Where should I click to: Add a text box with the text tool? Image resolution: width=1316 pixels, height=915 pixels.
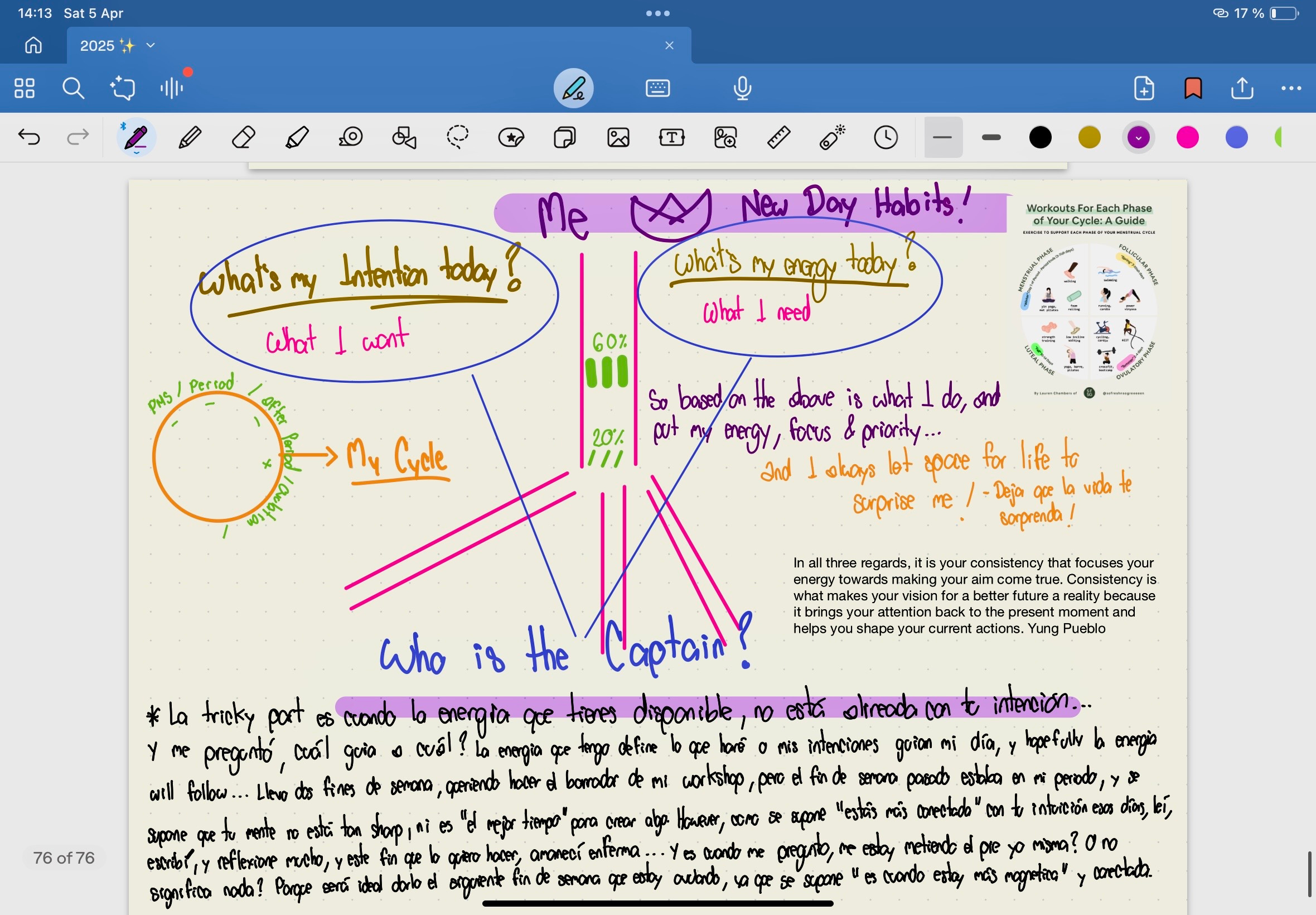671,138
